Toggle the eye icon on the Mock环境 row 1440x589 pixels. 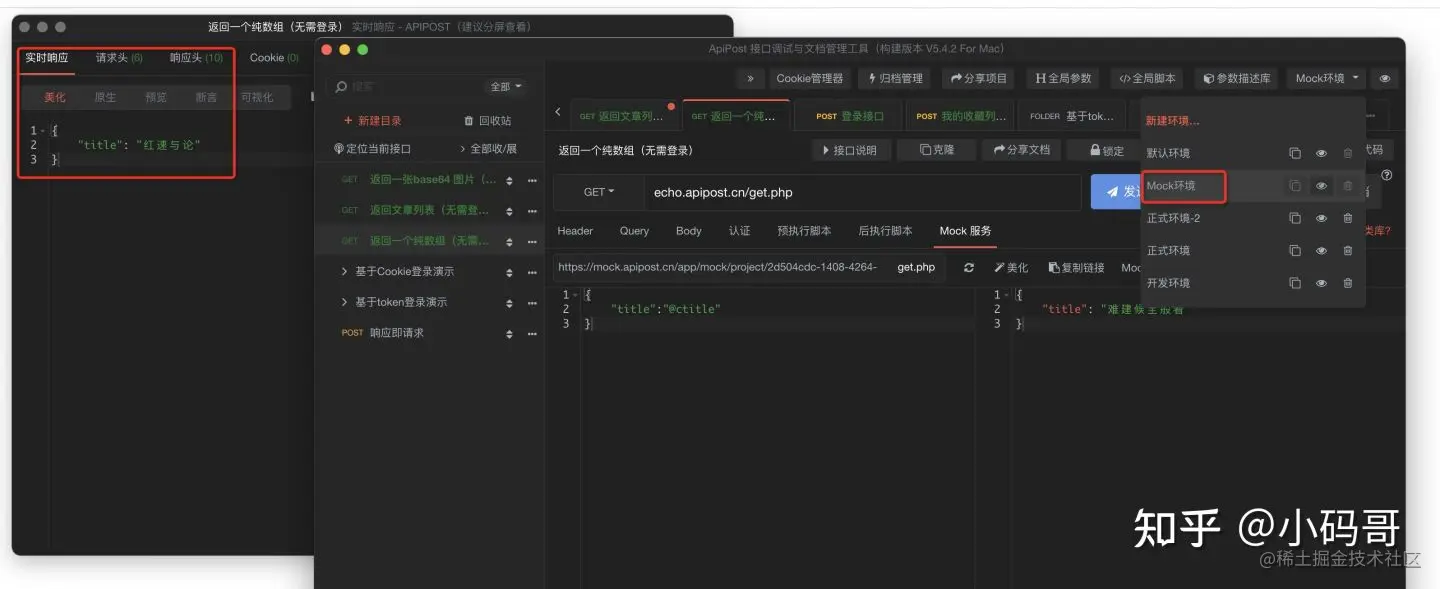point(1321,186)
